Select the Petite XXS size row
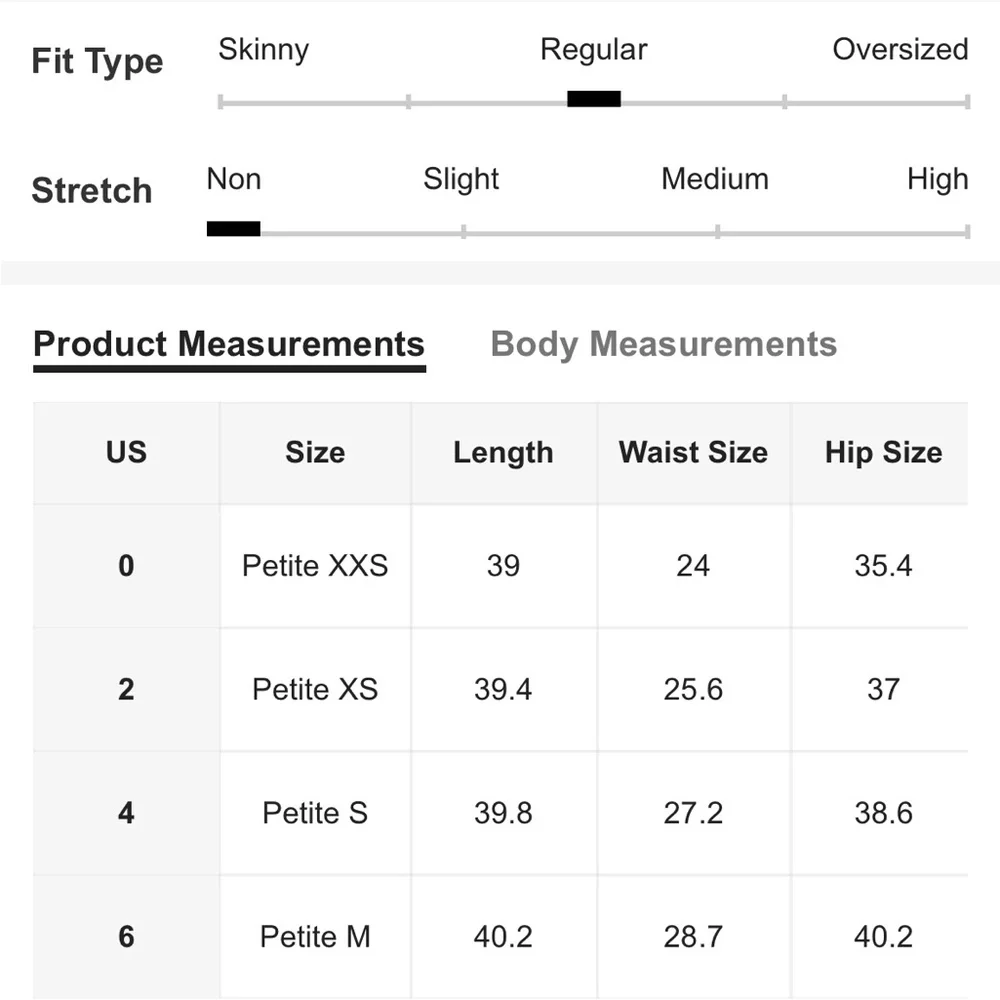Image resolution: width=1000 pixels, height=1000 pixels. pos(315,565)
